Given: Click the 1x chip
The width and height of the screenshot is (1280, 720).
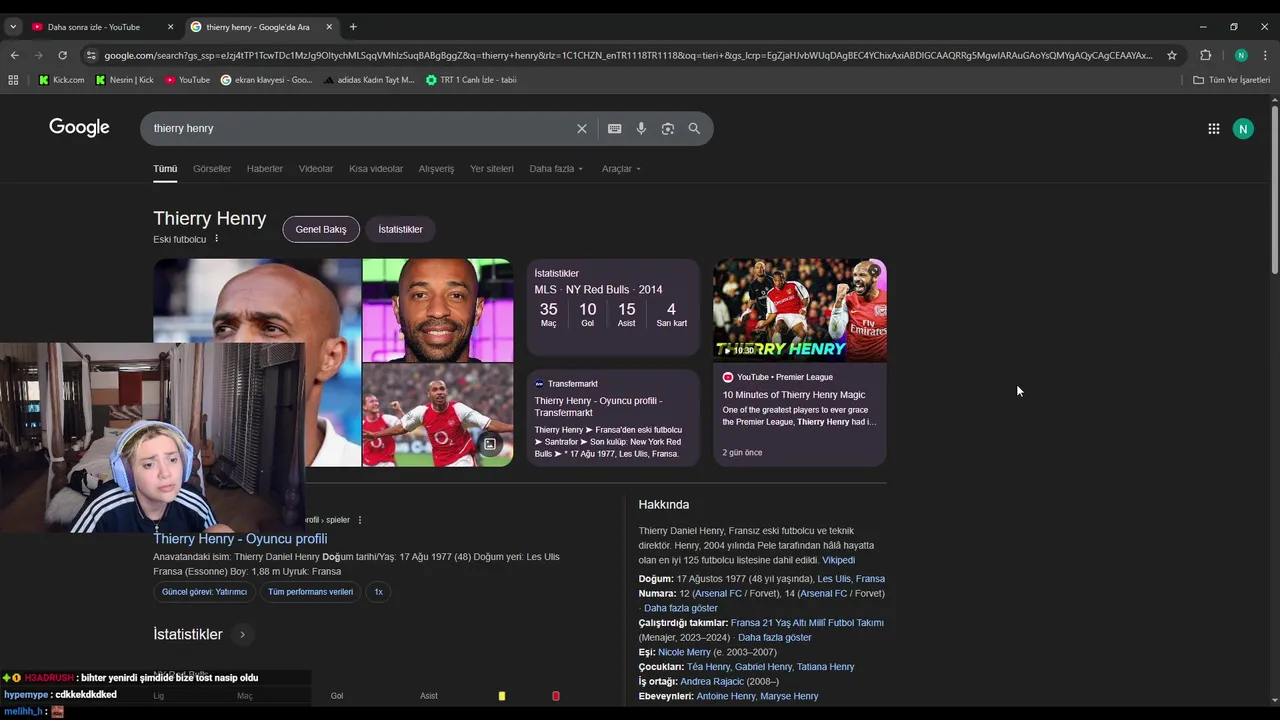Looking at the screenshot, I should pos(378,592).
